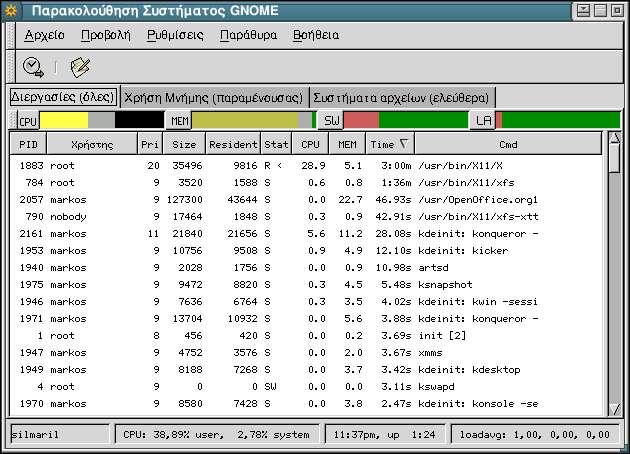Image resolution: width=630 pixels, height=454 pixels.
Task: Open the Βοήθεια menu
Action: [316, 35]
